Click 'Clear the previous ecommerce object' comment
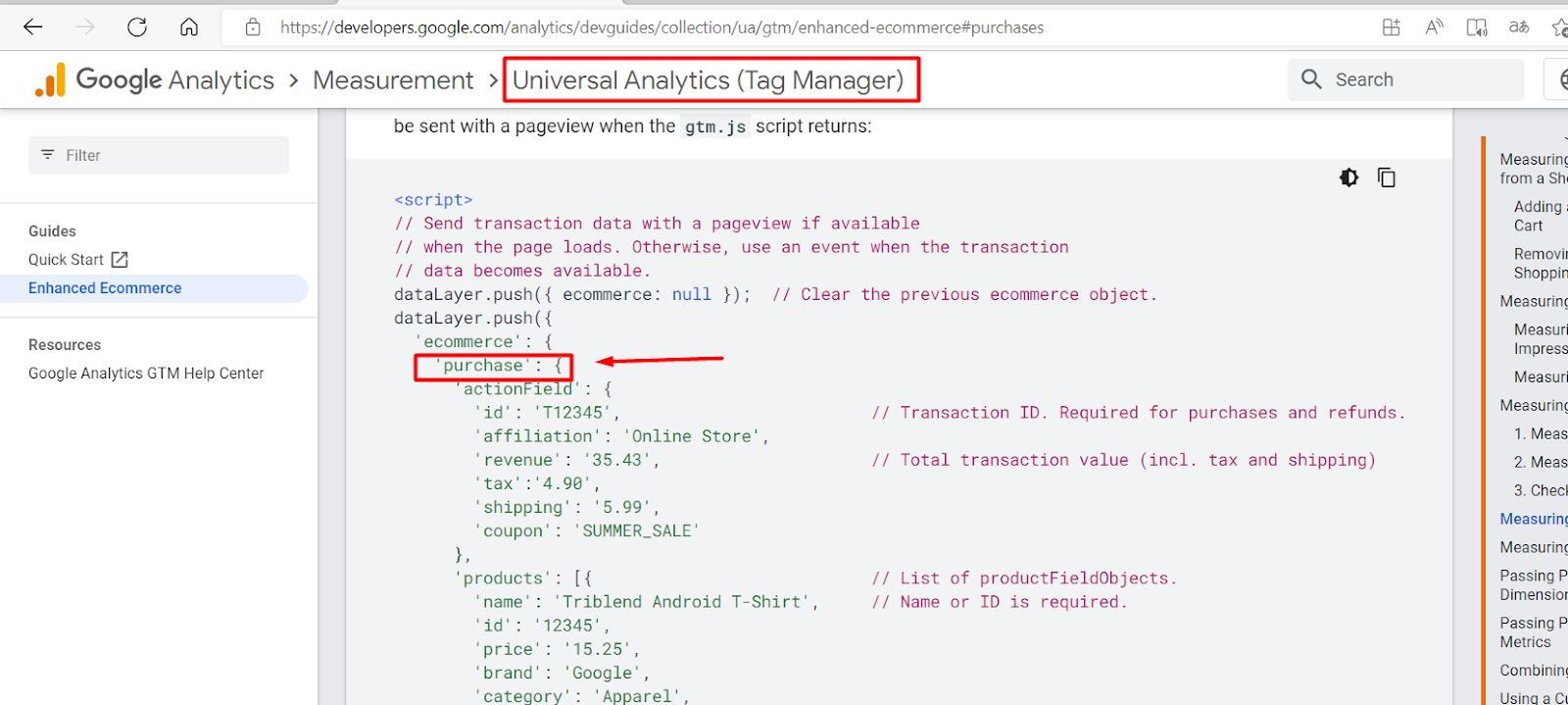The image size is (1568, 705). click(964, 294)
